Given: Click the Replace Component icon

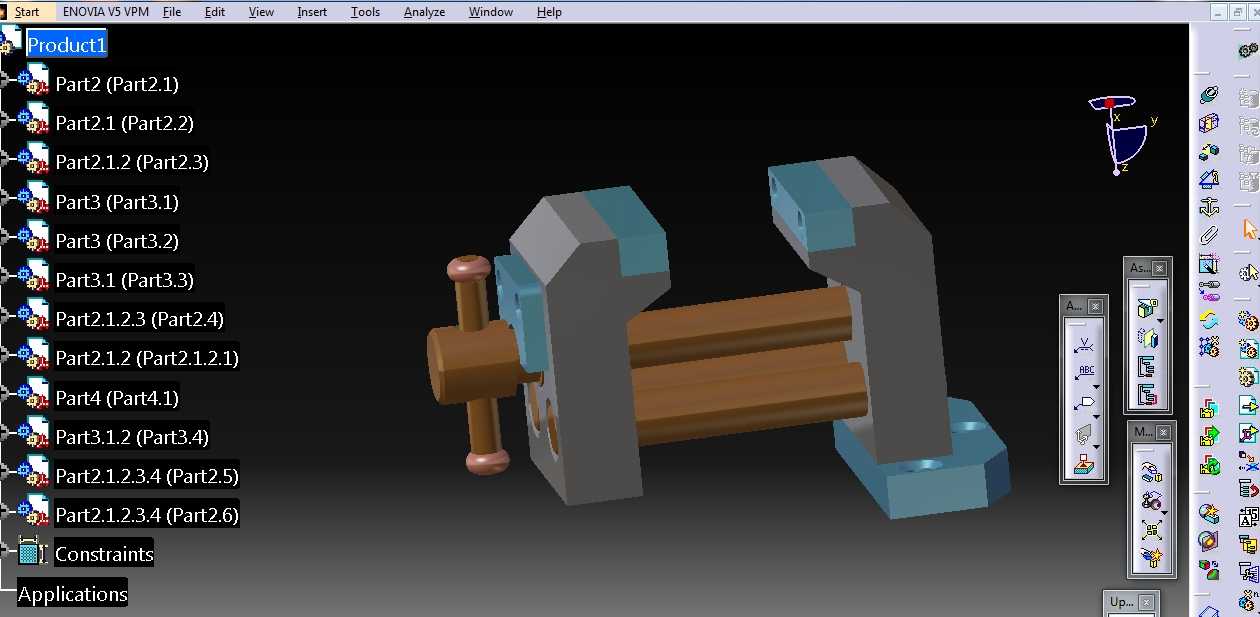Looking at the screenshot, I should pos(1248,461).
